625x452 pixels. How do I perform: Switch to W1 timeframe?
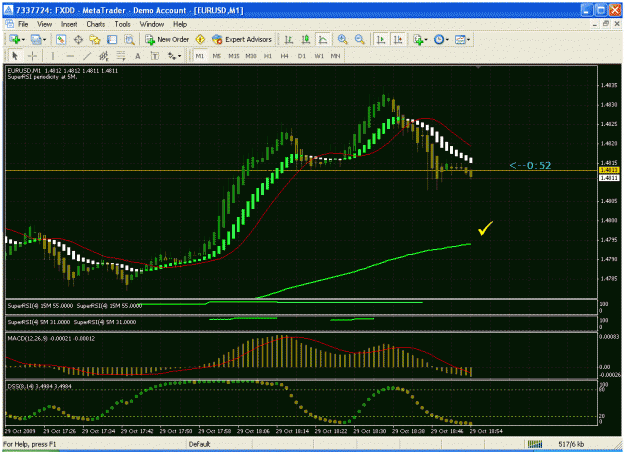(x=319, y=56)
